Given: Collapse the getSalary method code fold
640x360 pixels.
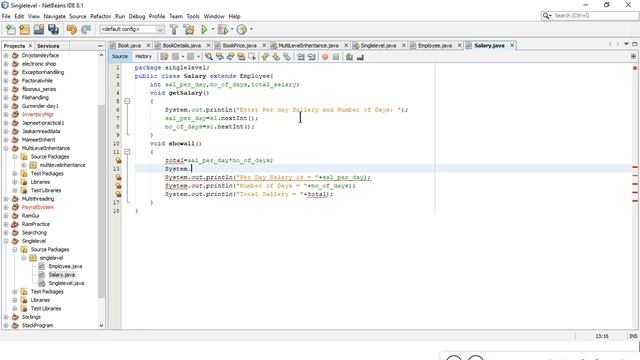Looking at the screenshot, I should tap(127, 101).
